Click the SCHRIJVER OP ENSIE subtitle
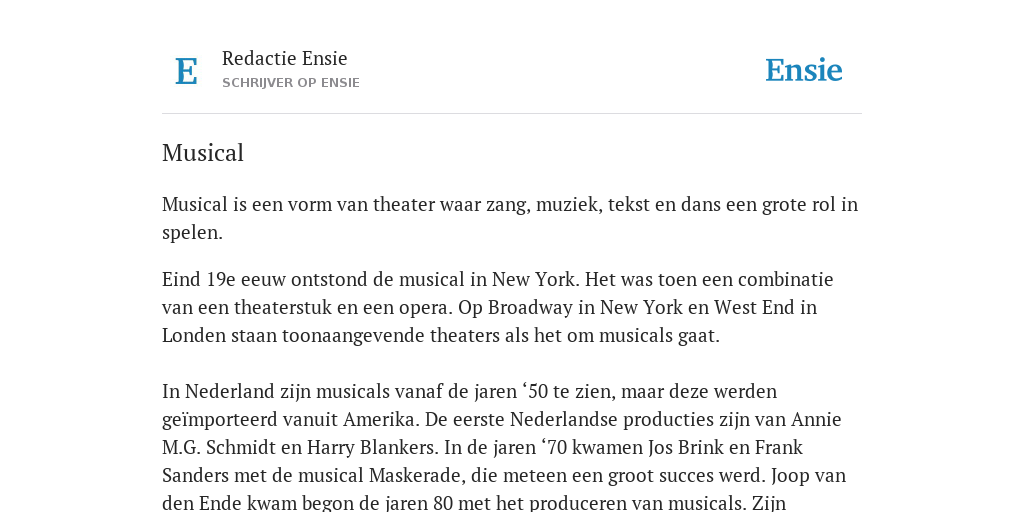 (291, 83)
